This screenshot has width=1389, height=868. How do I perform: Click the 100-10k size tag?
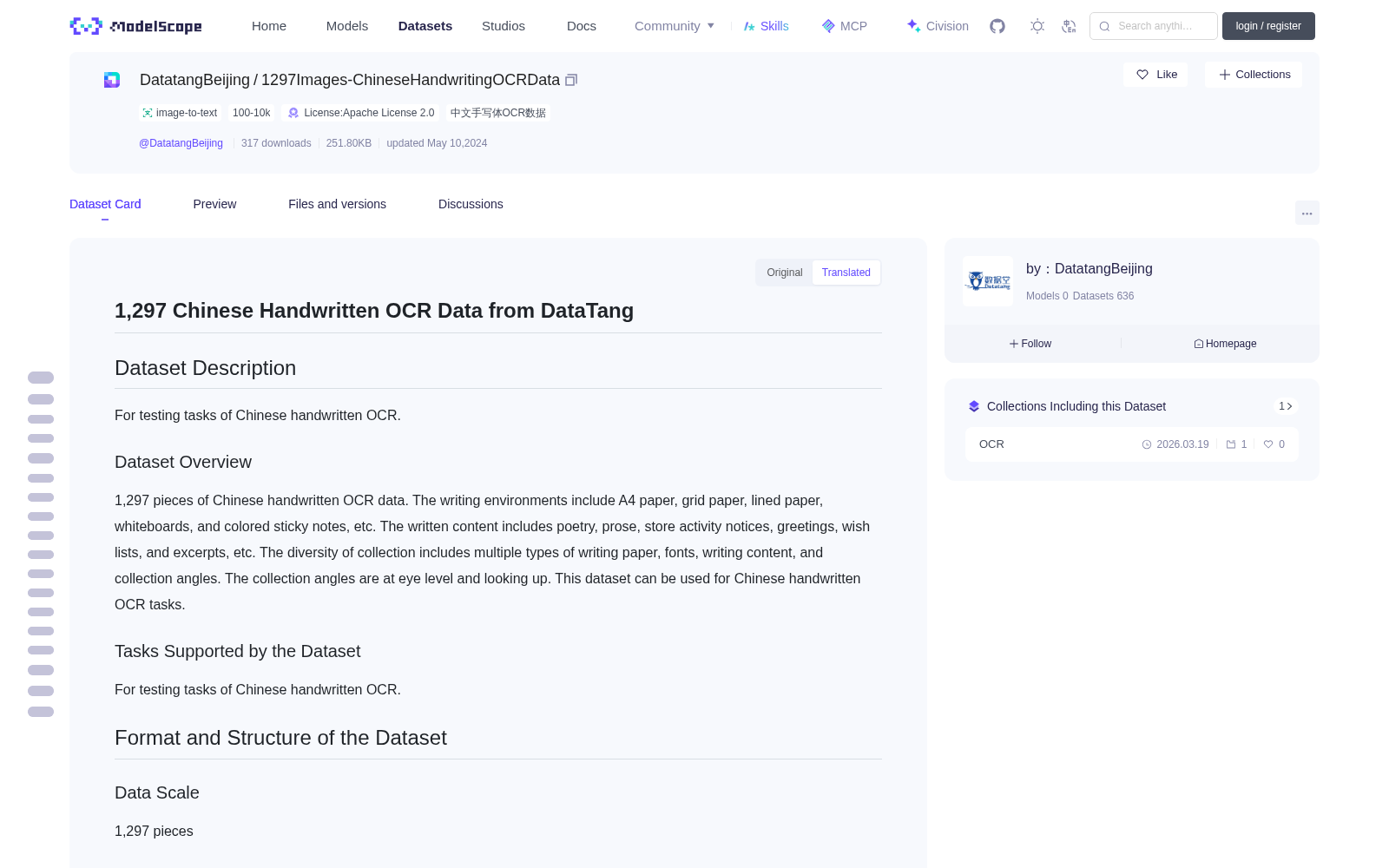[x=252, y=113]
